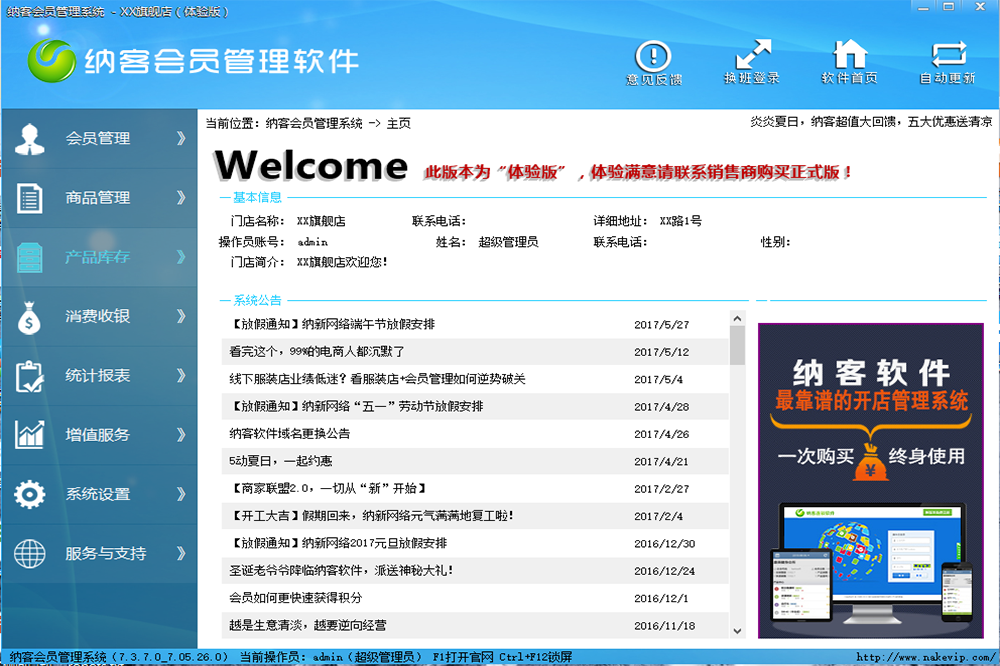
Task: Click the scrolling promo text 炎炎夏日
Action: click(x=871, y=122)
